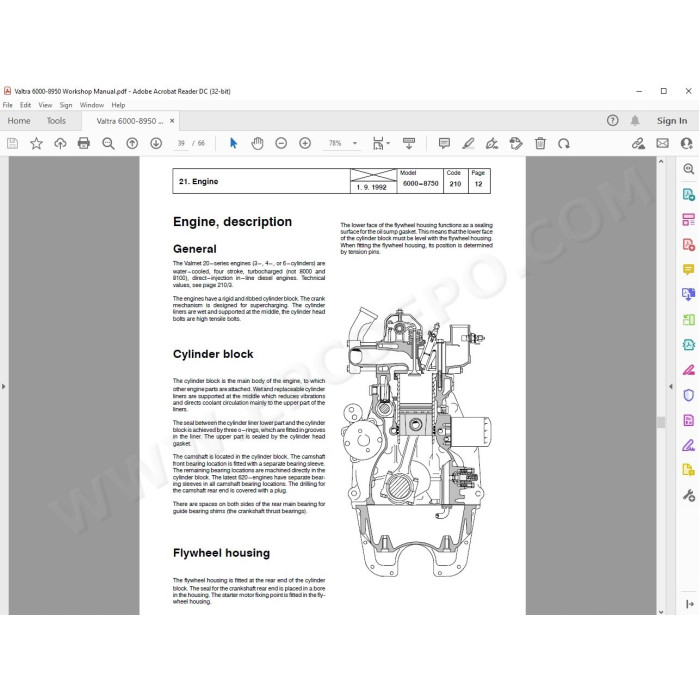Open the View menu
The height and width of the screenshot is (700, 700).
[45, 105]
